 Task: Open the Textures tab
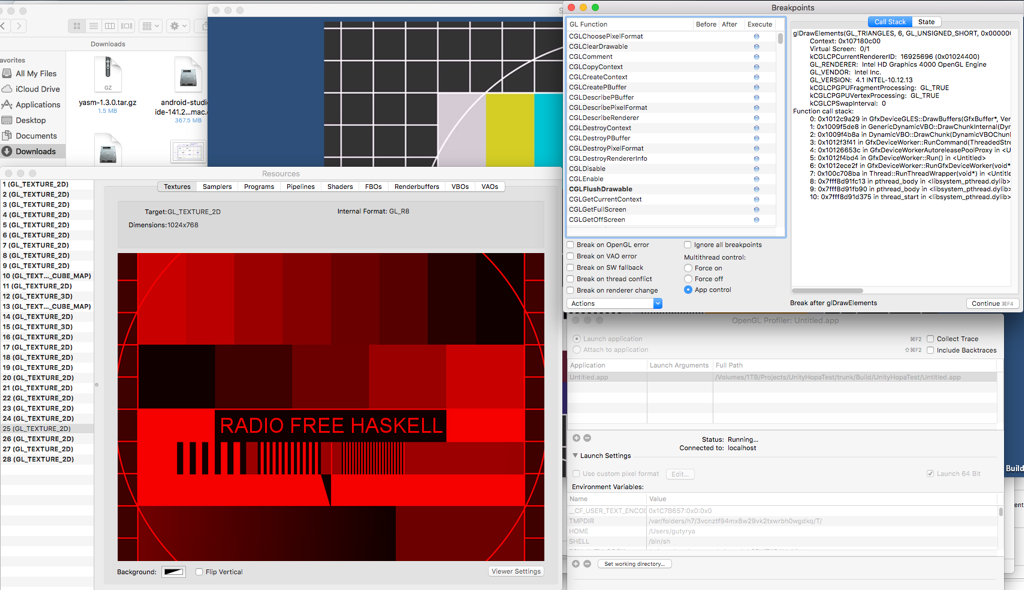[x=177, y=187]
